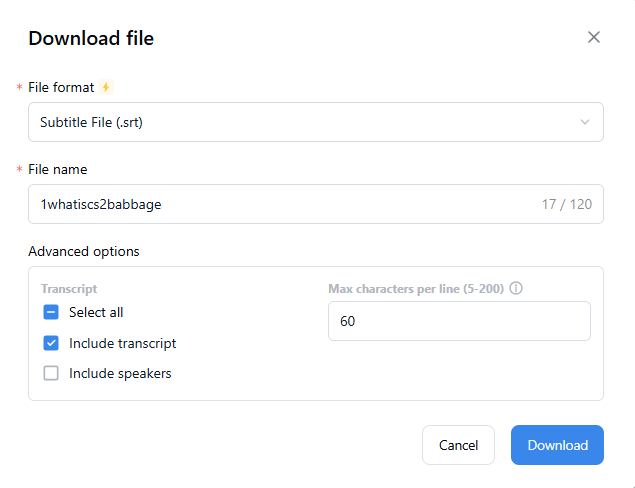Toggle the Select all checkbox
The width and height of the screenshot is (635, 488).
(51, 312)
